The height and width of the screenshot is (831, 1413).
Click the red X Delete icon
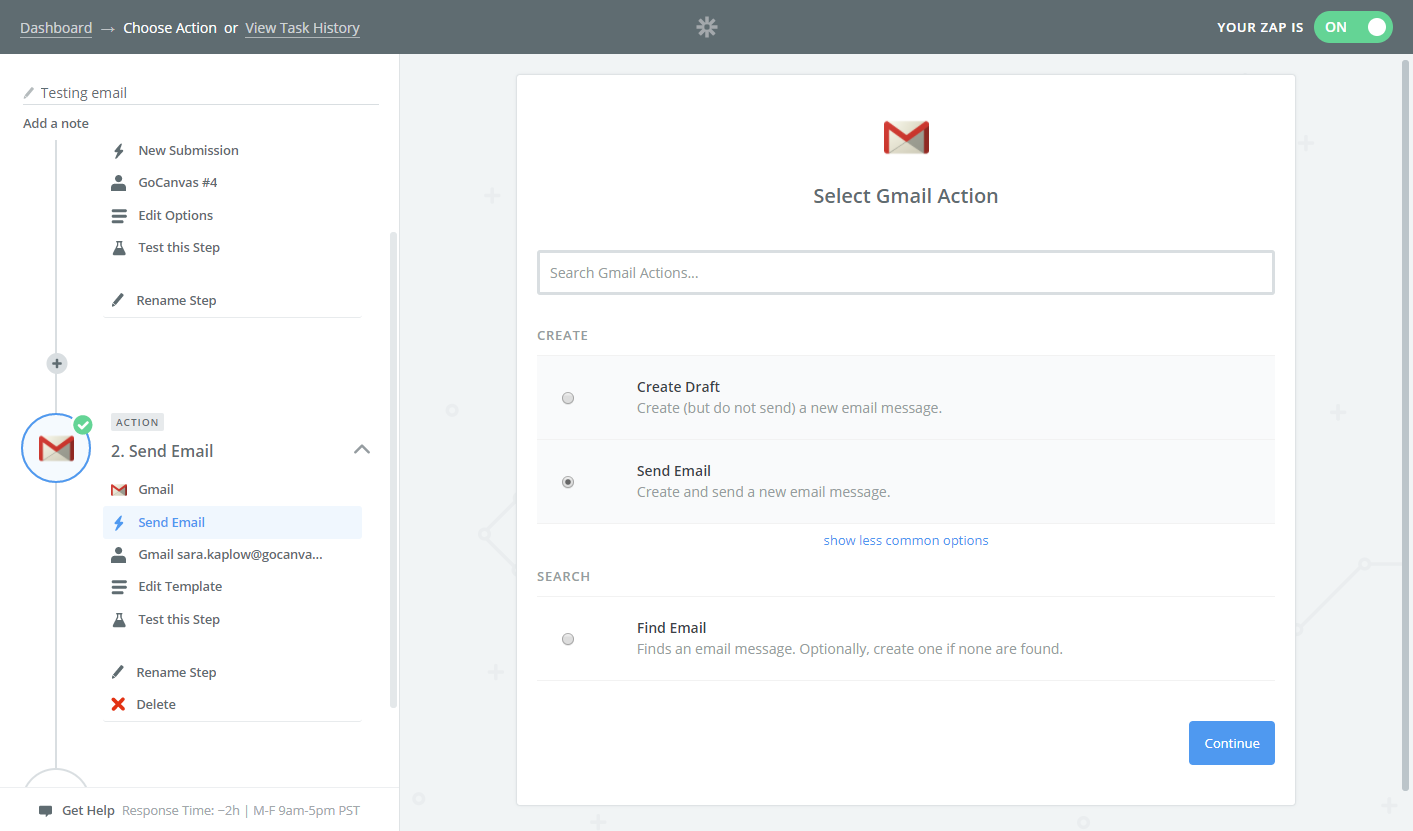coord(118,704)
